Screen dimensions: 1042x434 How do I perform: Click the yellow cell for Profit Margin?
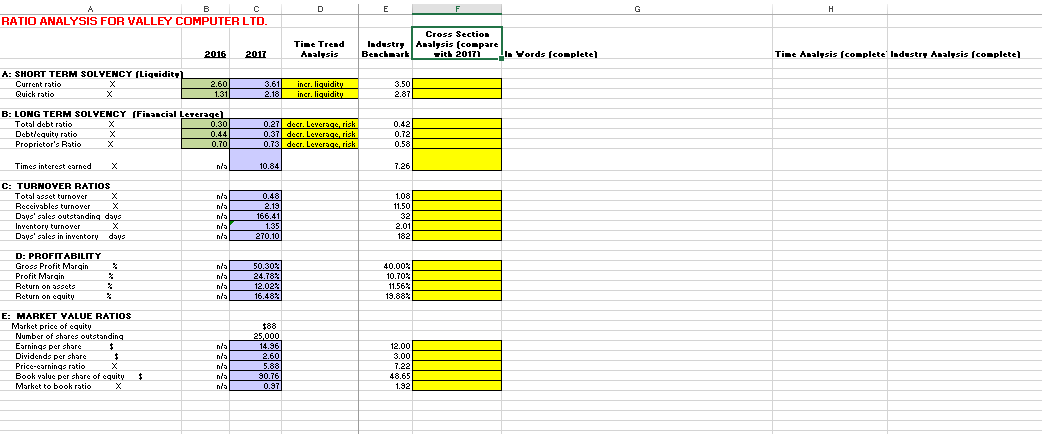pos(457,276)
